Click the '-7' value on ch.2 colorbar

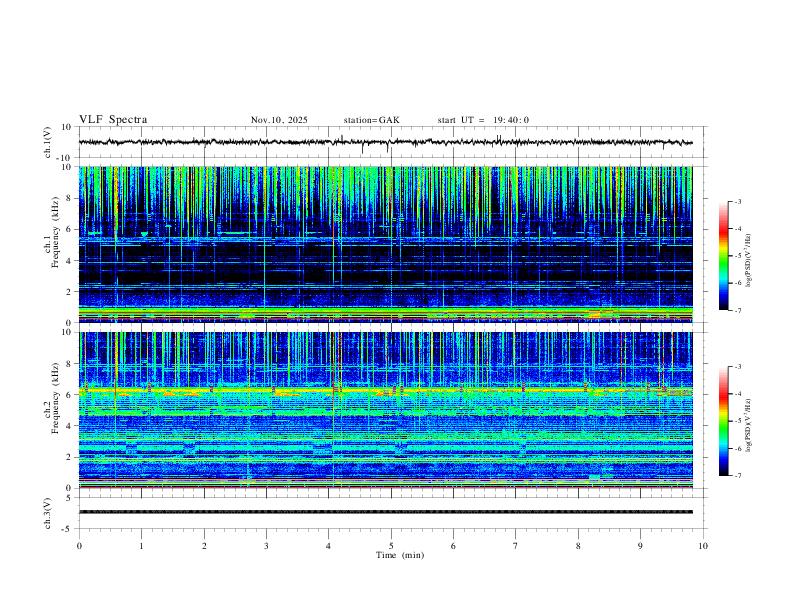point(737,476)
